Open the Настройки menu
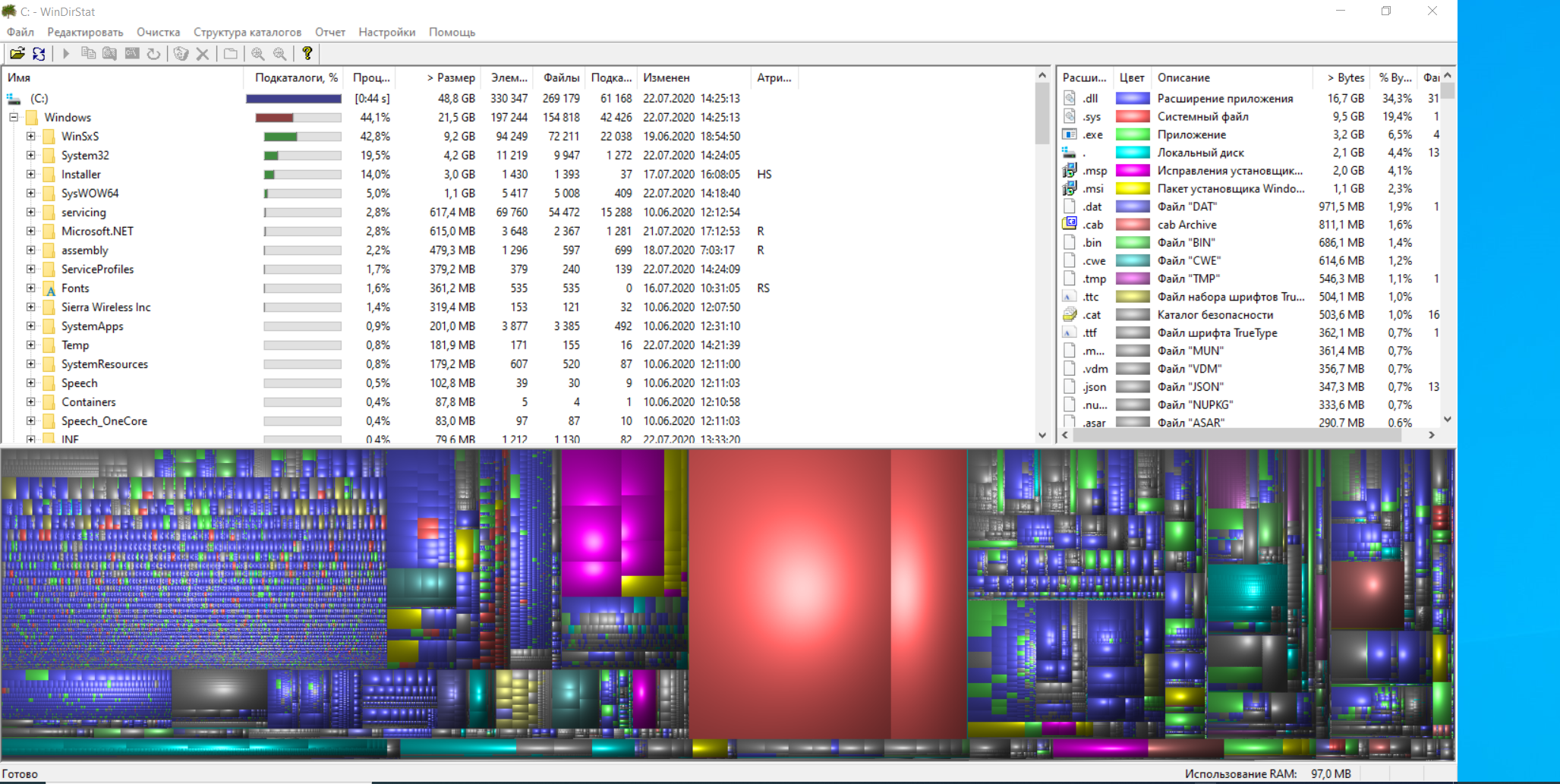This screenshot has height=784, width=1560. [x=387, y=32]
